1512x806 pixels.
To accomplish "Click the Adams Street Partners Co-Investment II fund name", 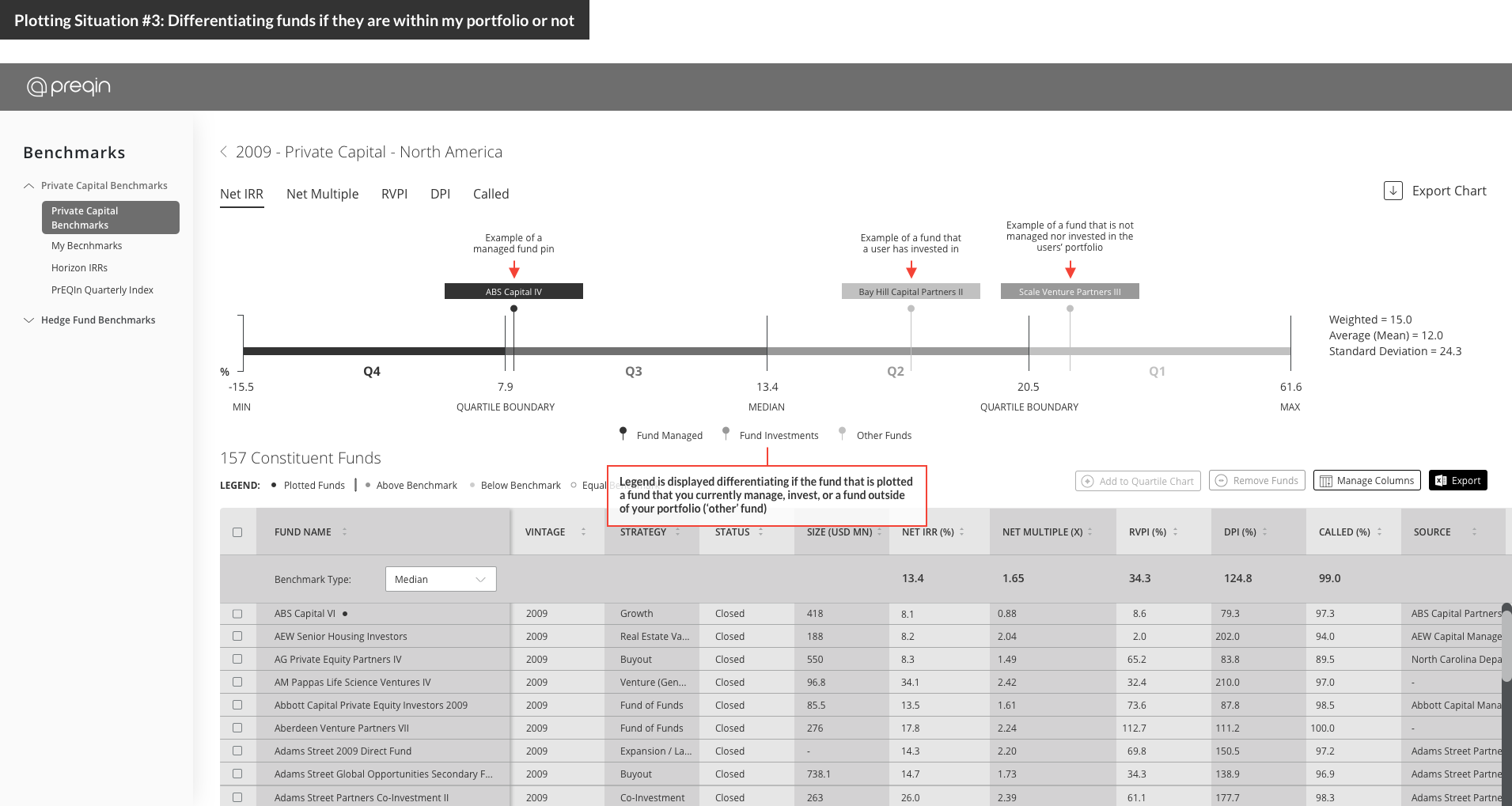I will [362, 797].
